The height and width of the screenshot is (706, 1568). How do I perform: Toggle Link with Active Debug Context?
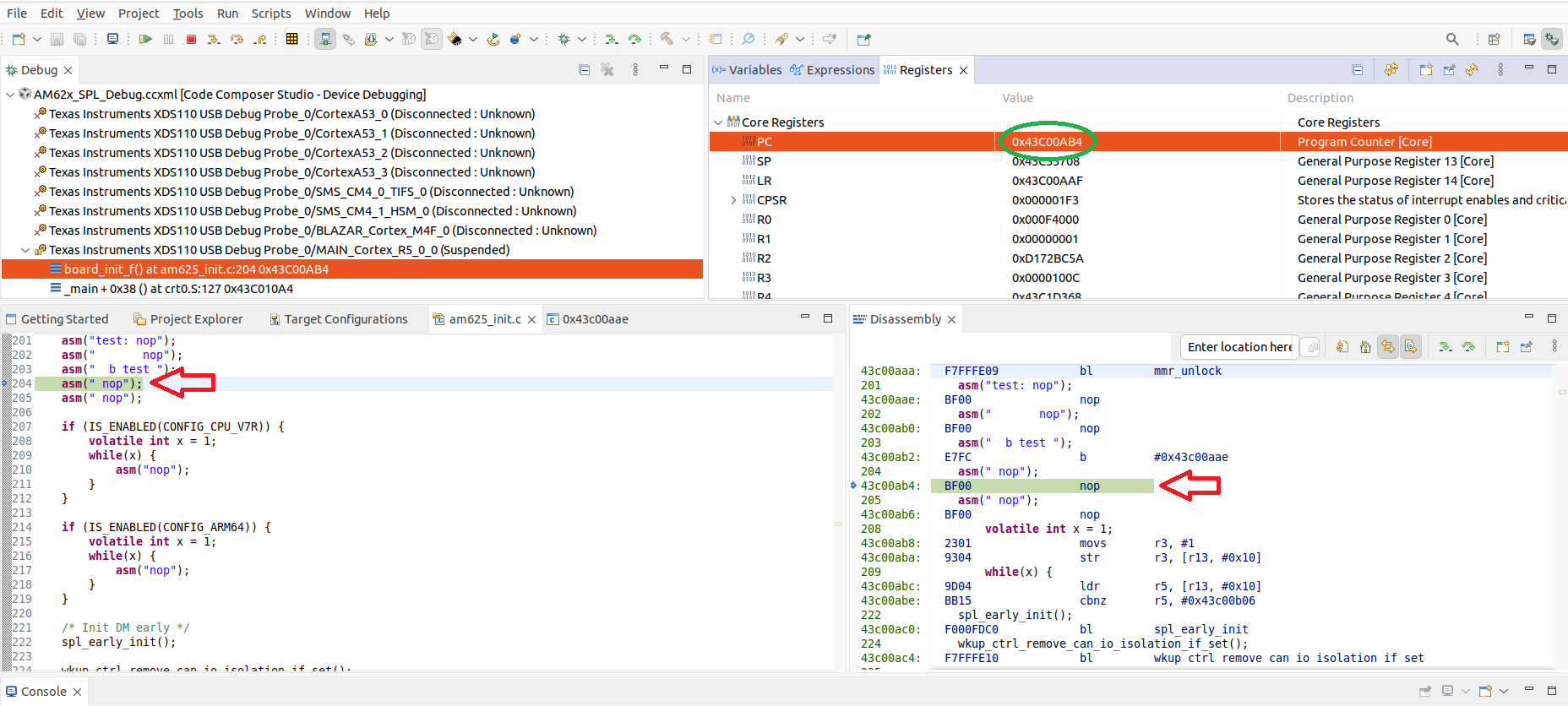coord(1388,347)
